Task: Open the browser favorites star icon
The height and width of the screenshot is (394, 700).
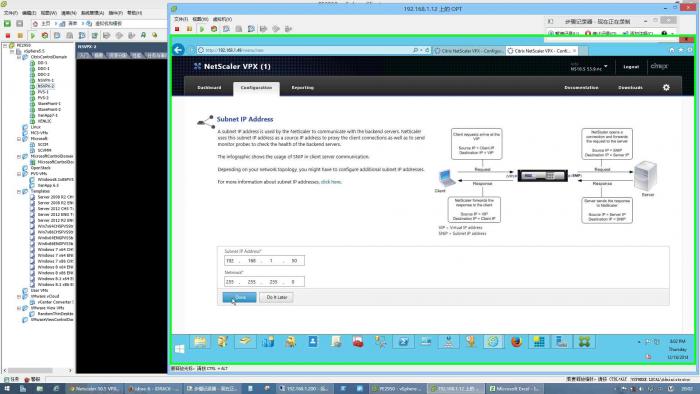Action: [x=681, y=50]
